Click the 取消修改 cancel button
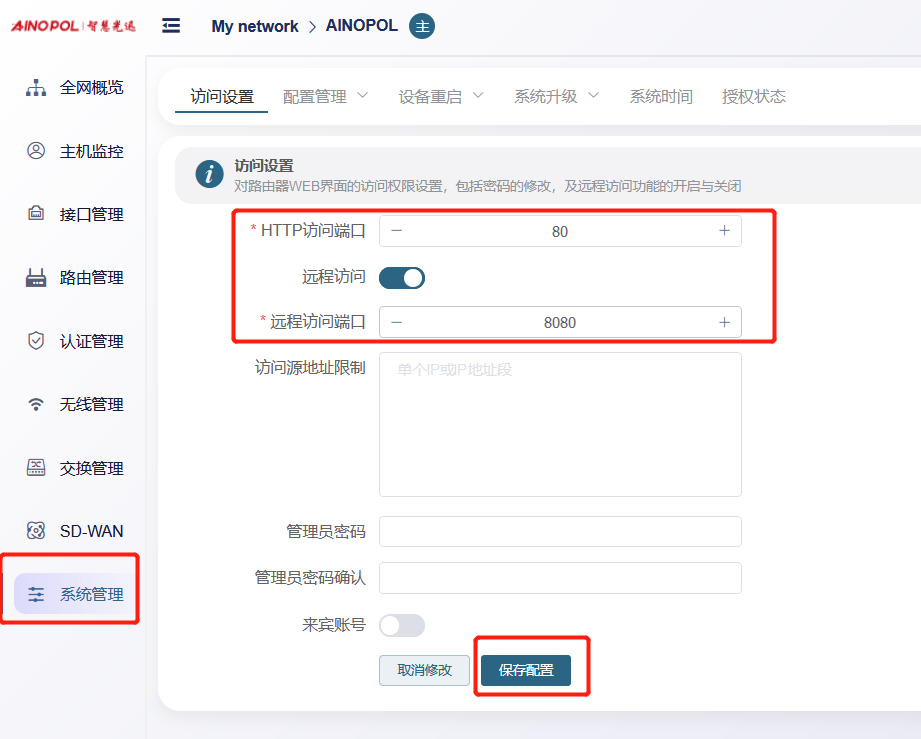This screenshot has width=921, height=739. [x=424, y=671]
